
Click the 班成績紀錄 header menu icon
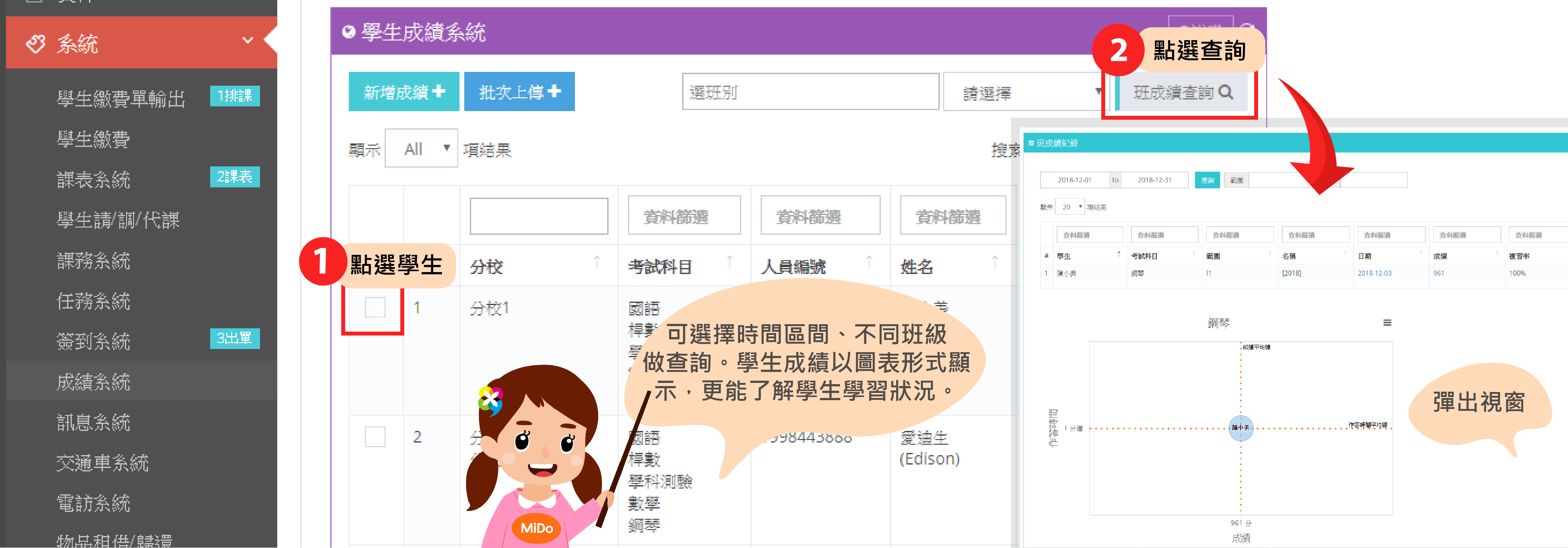[x=1031, y=143]
